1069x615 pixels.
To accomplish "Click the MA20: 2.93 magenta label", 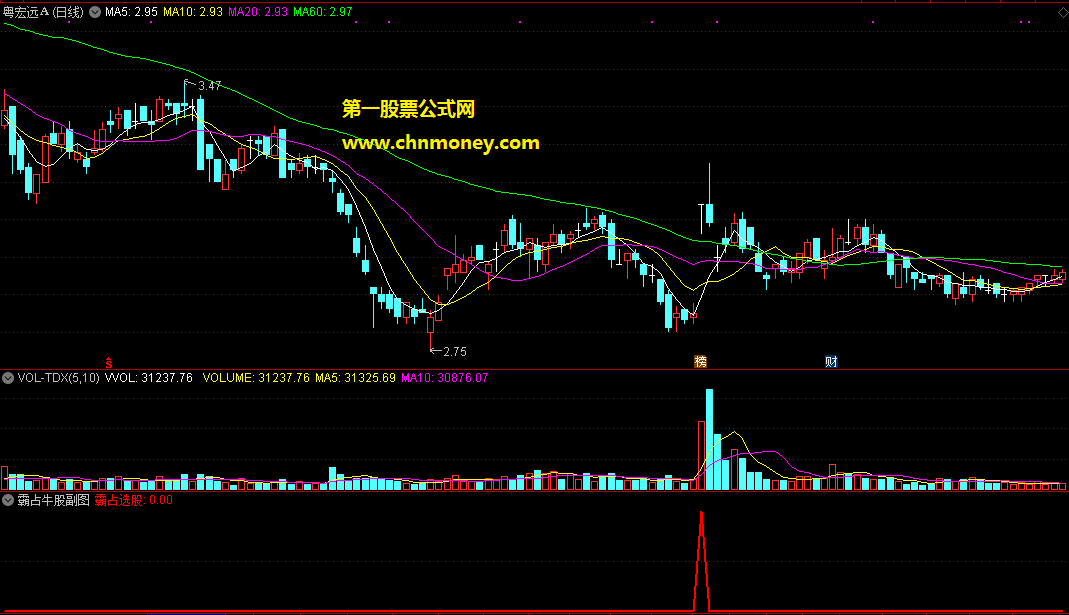I will (x=258, y=12).
